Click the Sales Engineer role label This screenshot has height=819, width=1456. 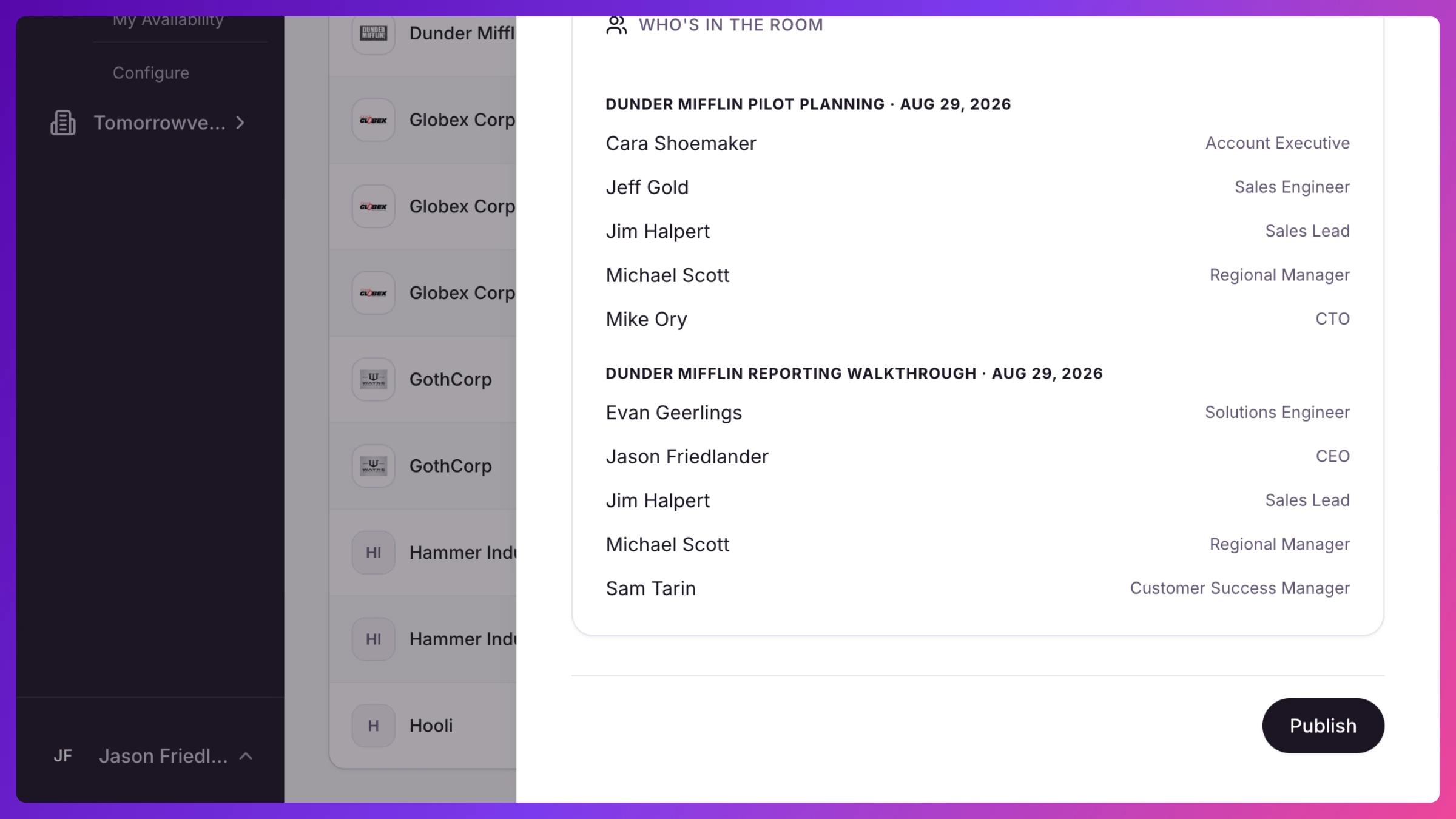click(1292, 187)
